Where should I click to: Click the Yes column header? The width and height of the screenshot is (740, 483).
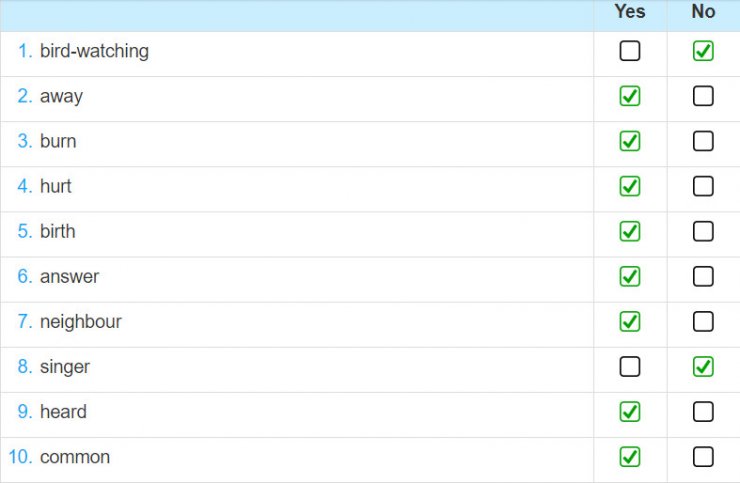(630, 12)
